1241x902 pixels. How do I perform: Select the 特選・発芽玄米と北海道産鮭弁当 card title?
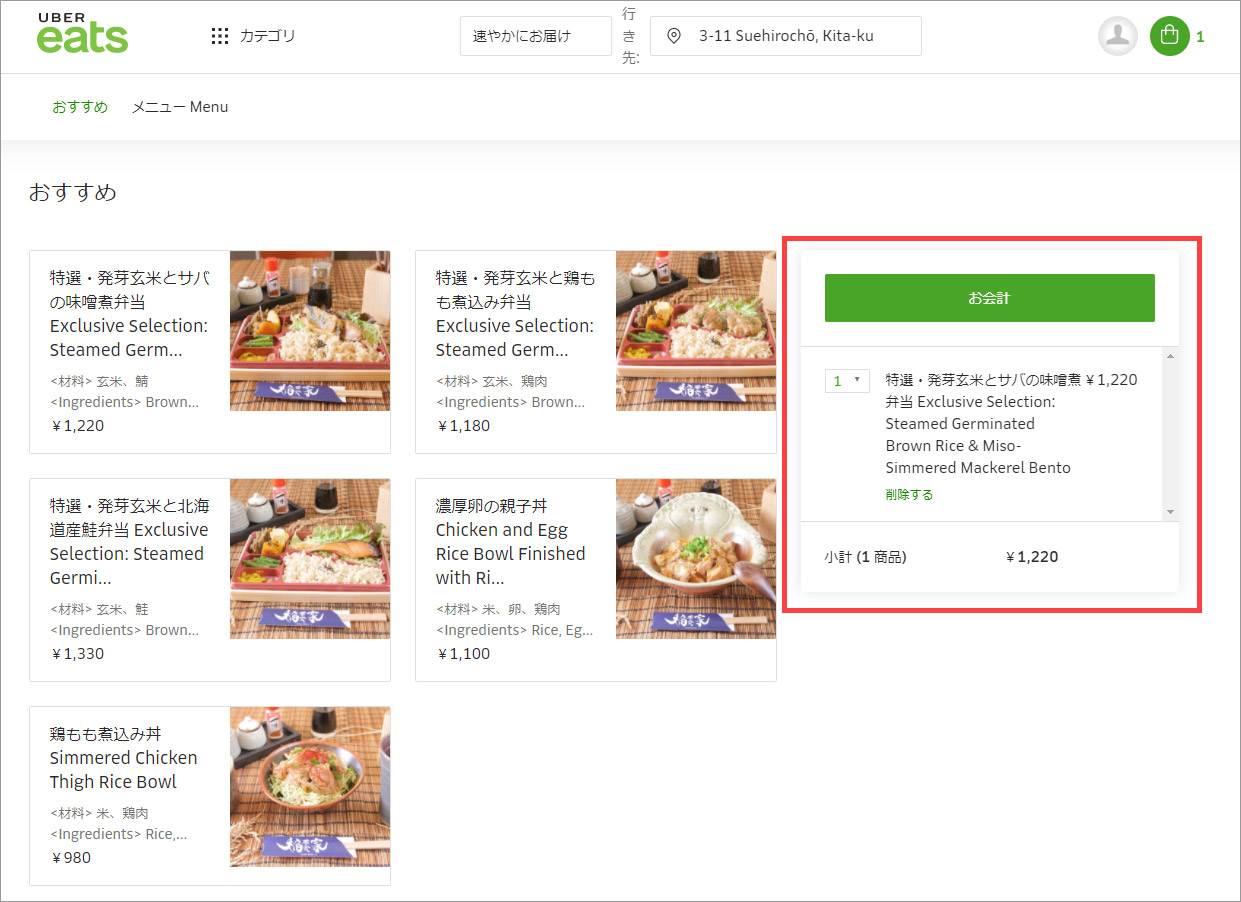[x=130, y=542]
